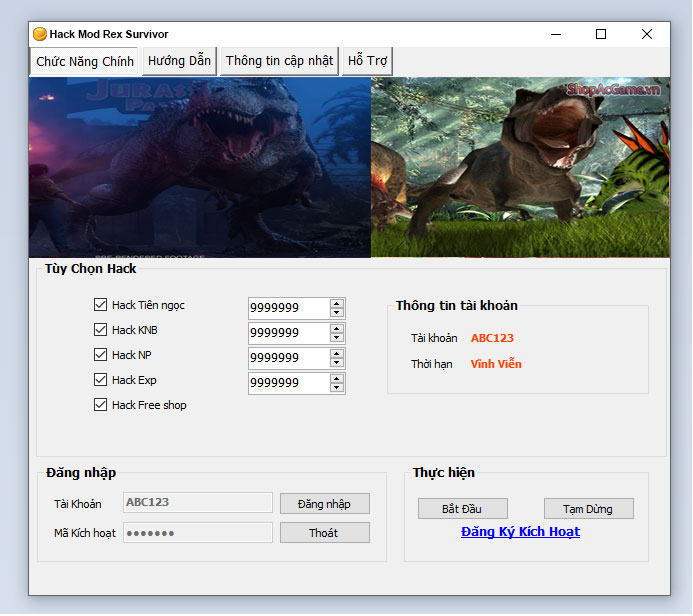The image size is (693, 616).
Task: Switch to the Hướng Dẫn tab
Action: tap(179, 61)
